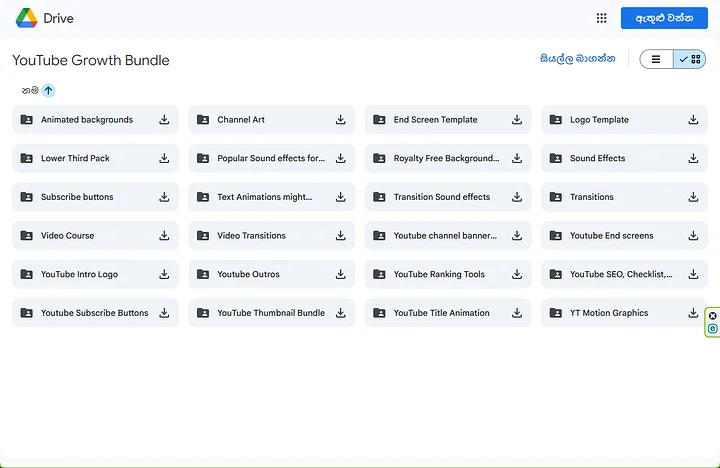Download YouTube Title Animation folder
Screen dimensions: 720x468
pos(517,313)
